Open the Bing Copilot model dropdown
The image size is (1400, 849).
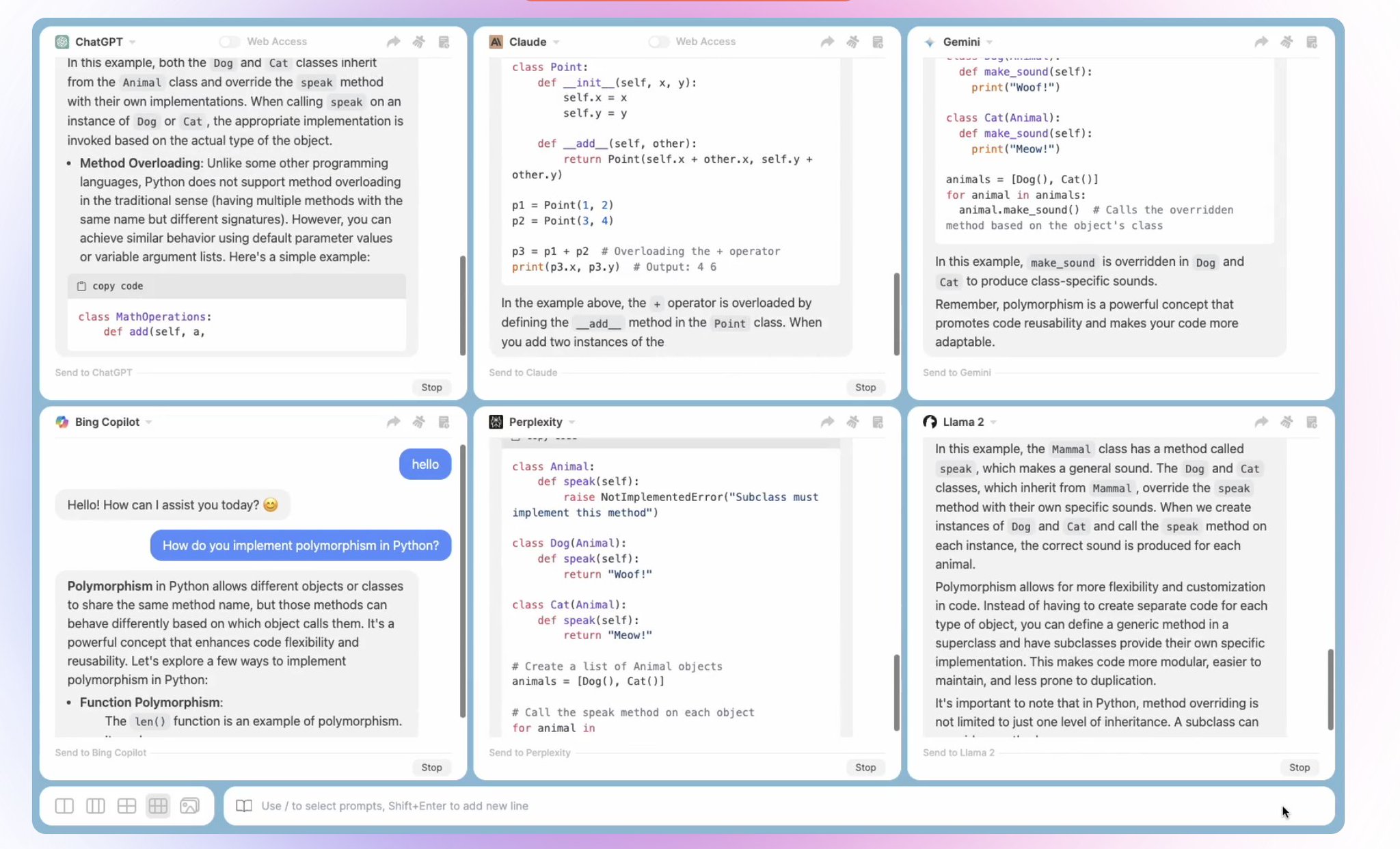[149, 422]
